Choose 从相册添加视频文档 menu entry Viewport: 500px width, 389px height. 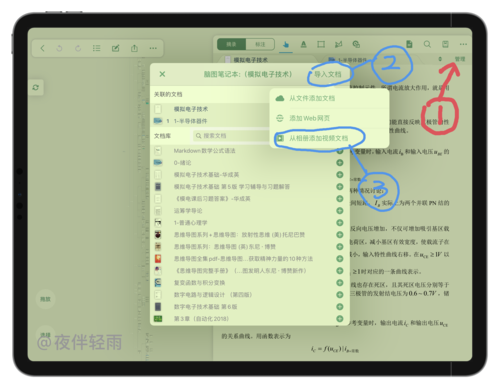tap(329, 138)
